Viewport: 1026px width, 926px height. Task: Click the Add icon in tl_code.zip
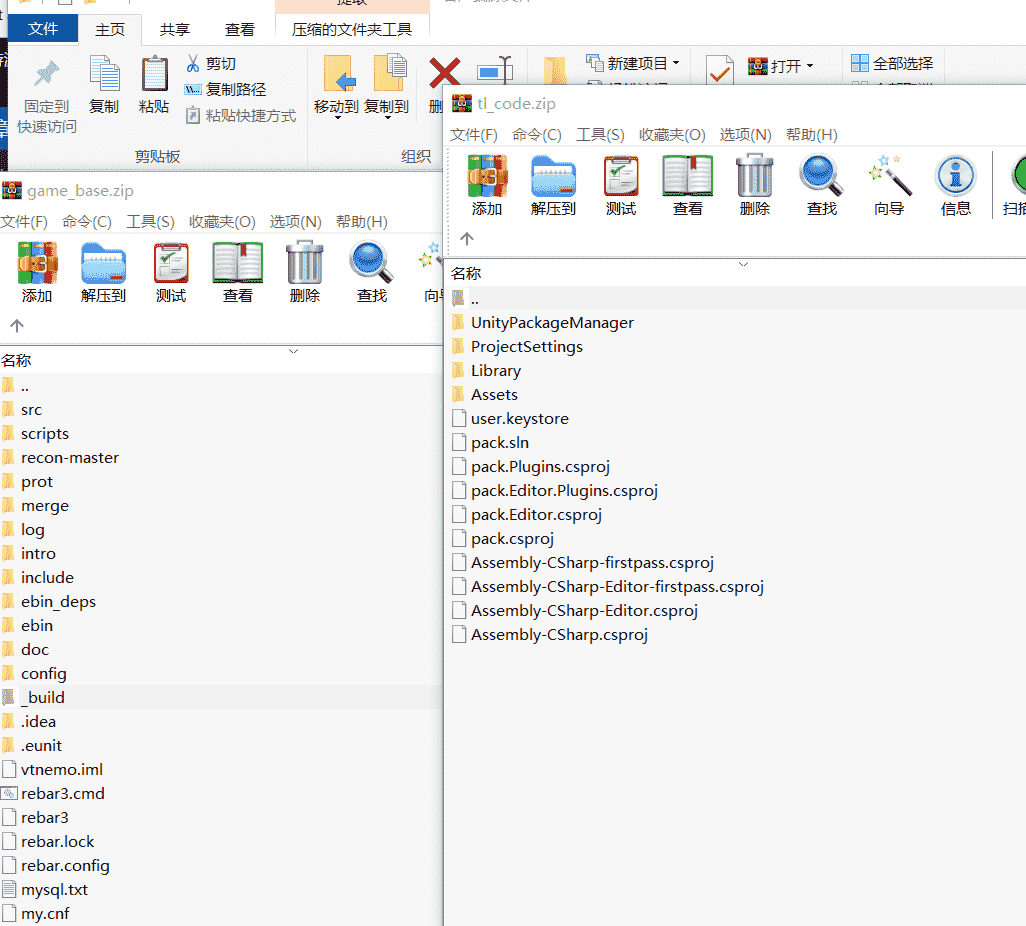(487, 177)
